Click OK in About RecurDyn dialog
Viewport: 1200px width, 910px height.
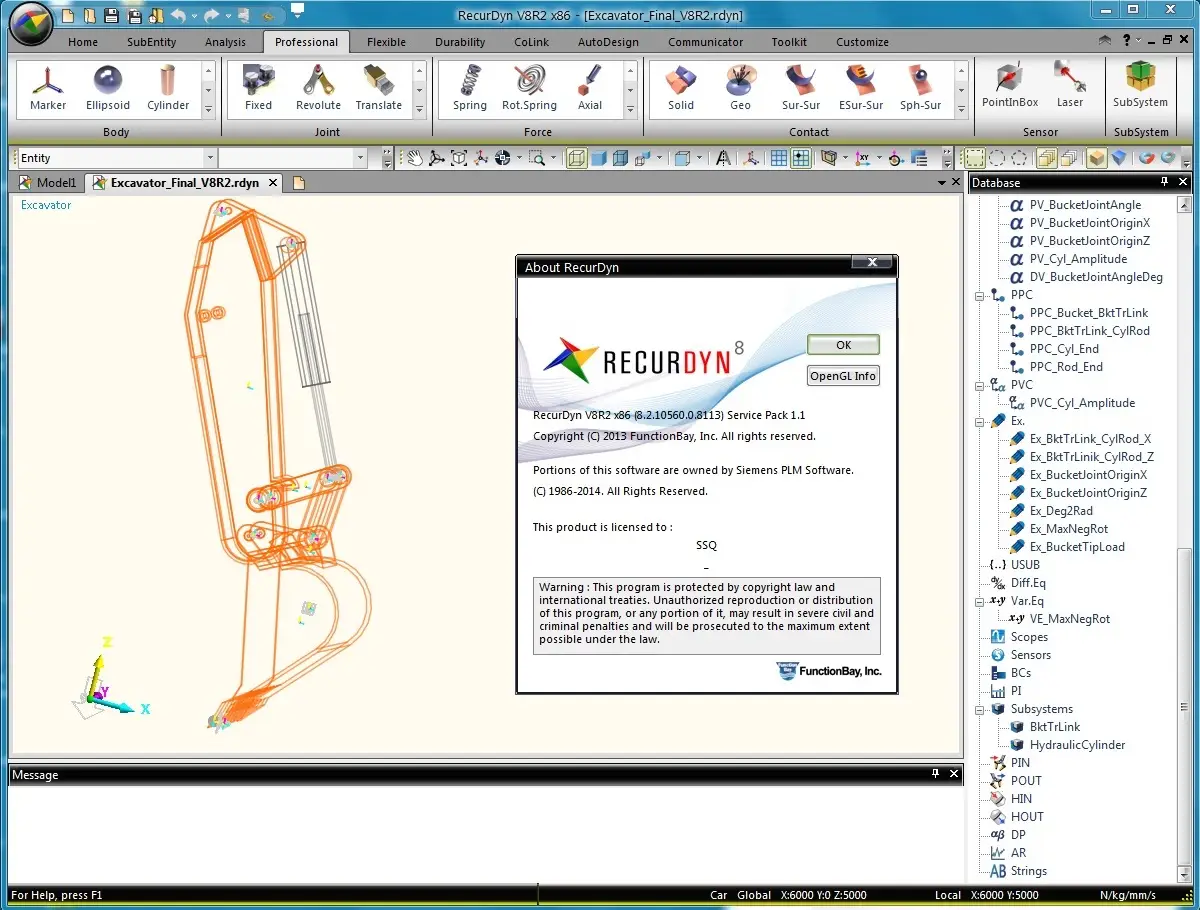click(x=843, y=345)
